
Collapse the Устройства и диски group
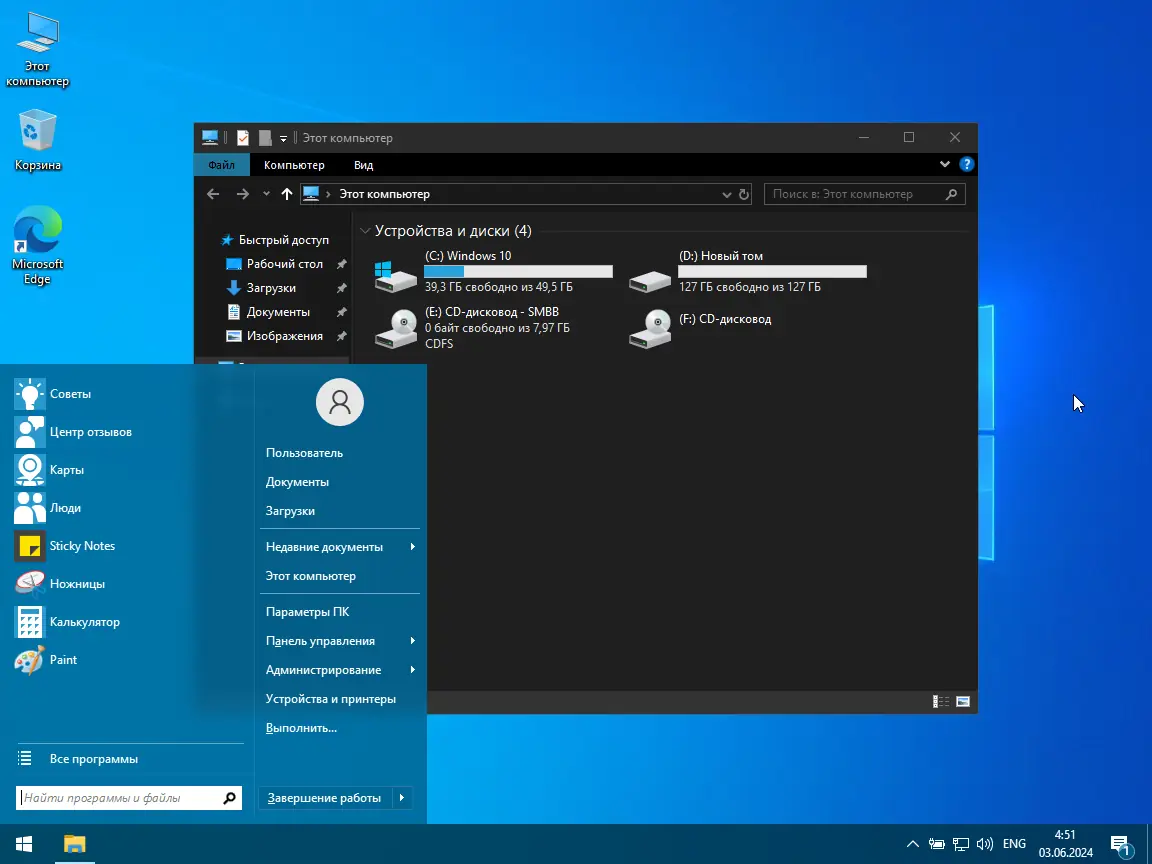365,231
